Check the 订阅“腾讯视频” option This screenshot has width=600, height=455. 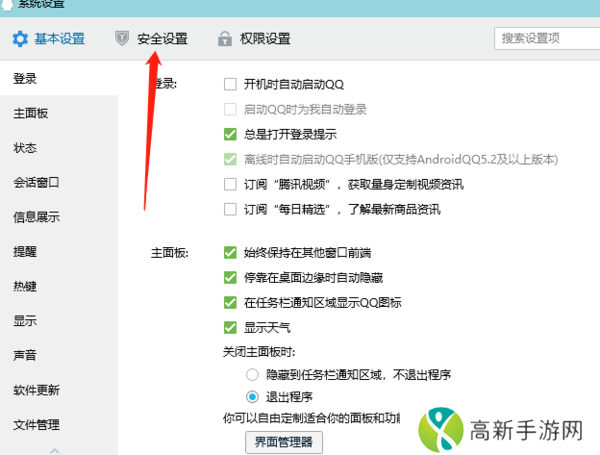click(230, 184)
